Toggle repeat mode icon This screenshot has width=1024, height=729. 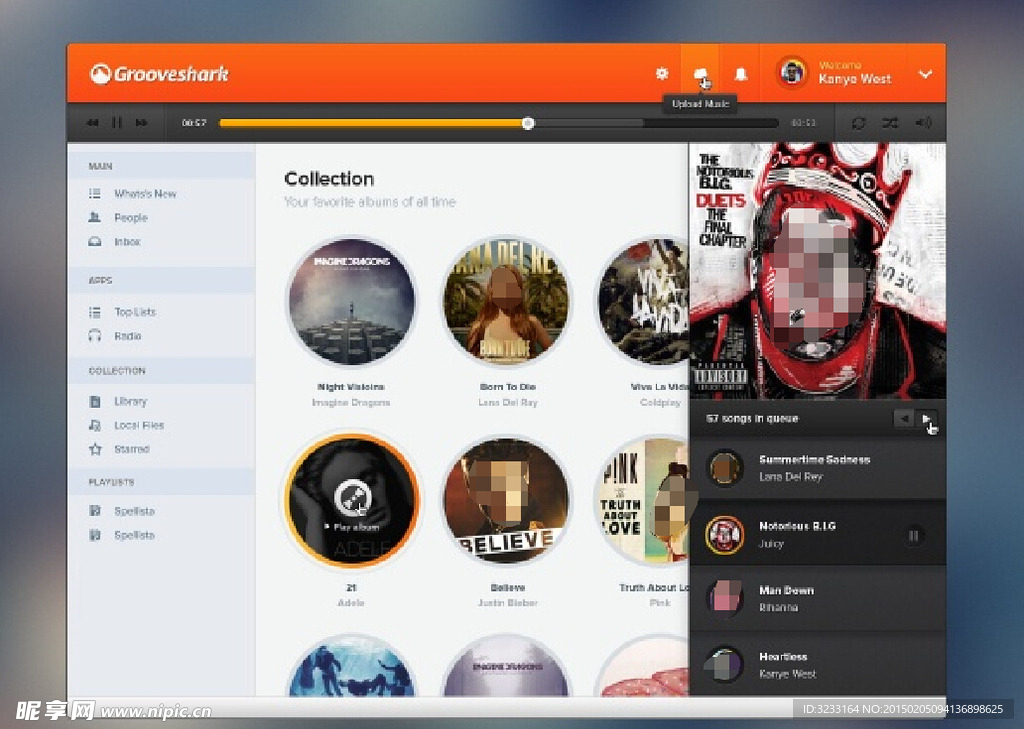pyautogui.click(x=858, y=123)
